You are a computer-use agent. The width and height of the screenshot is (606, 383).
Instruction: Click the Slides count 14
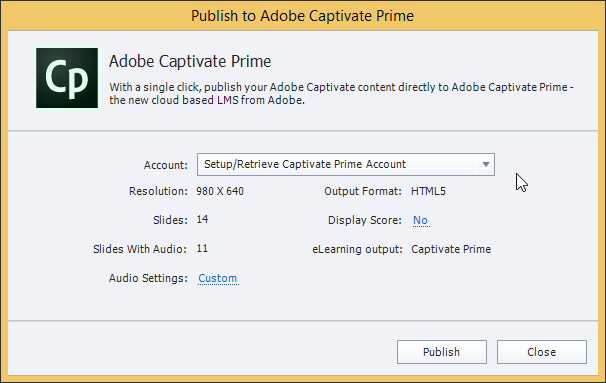202,220
